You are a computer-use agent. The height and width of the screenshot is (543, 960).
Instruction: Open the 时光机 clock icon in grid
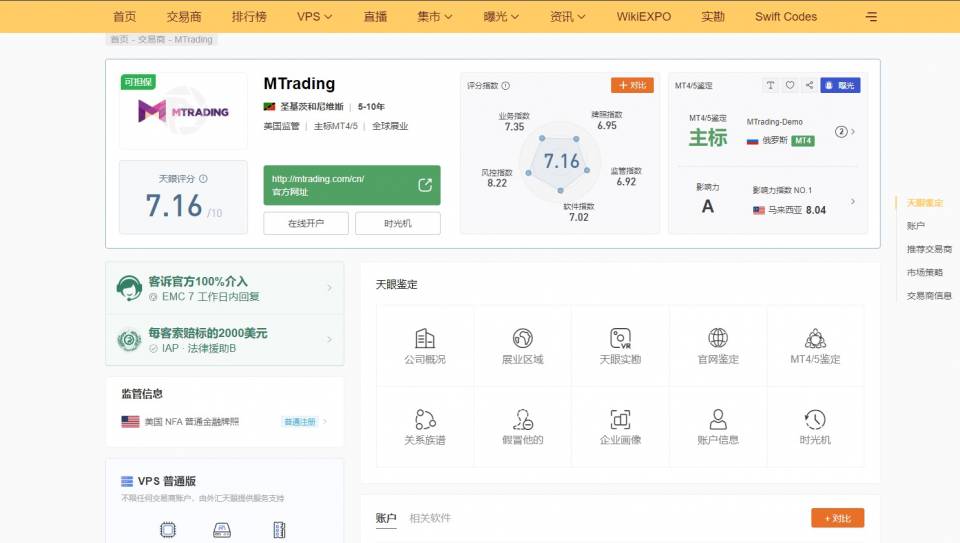[815, 419]
